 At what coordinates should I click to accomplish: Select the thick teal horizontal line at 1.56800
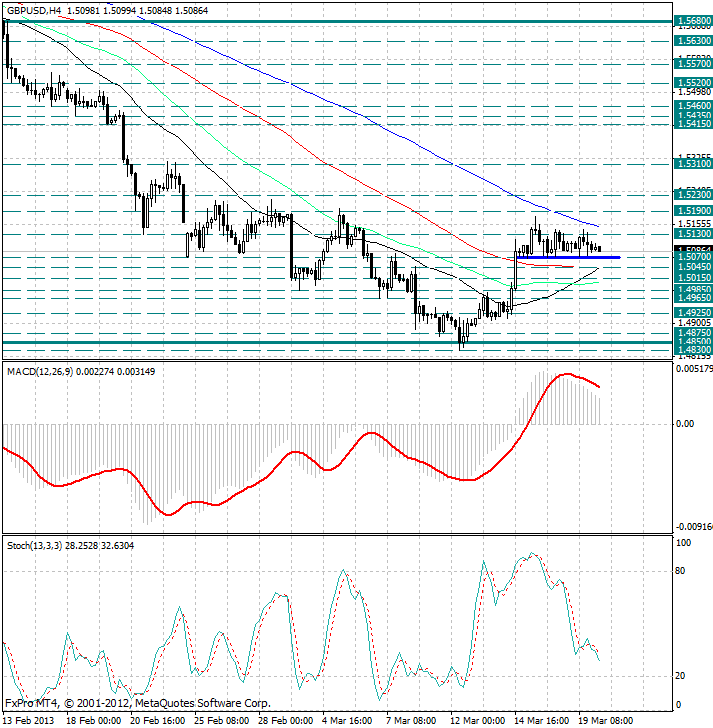337,21
